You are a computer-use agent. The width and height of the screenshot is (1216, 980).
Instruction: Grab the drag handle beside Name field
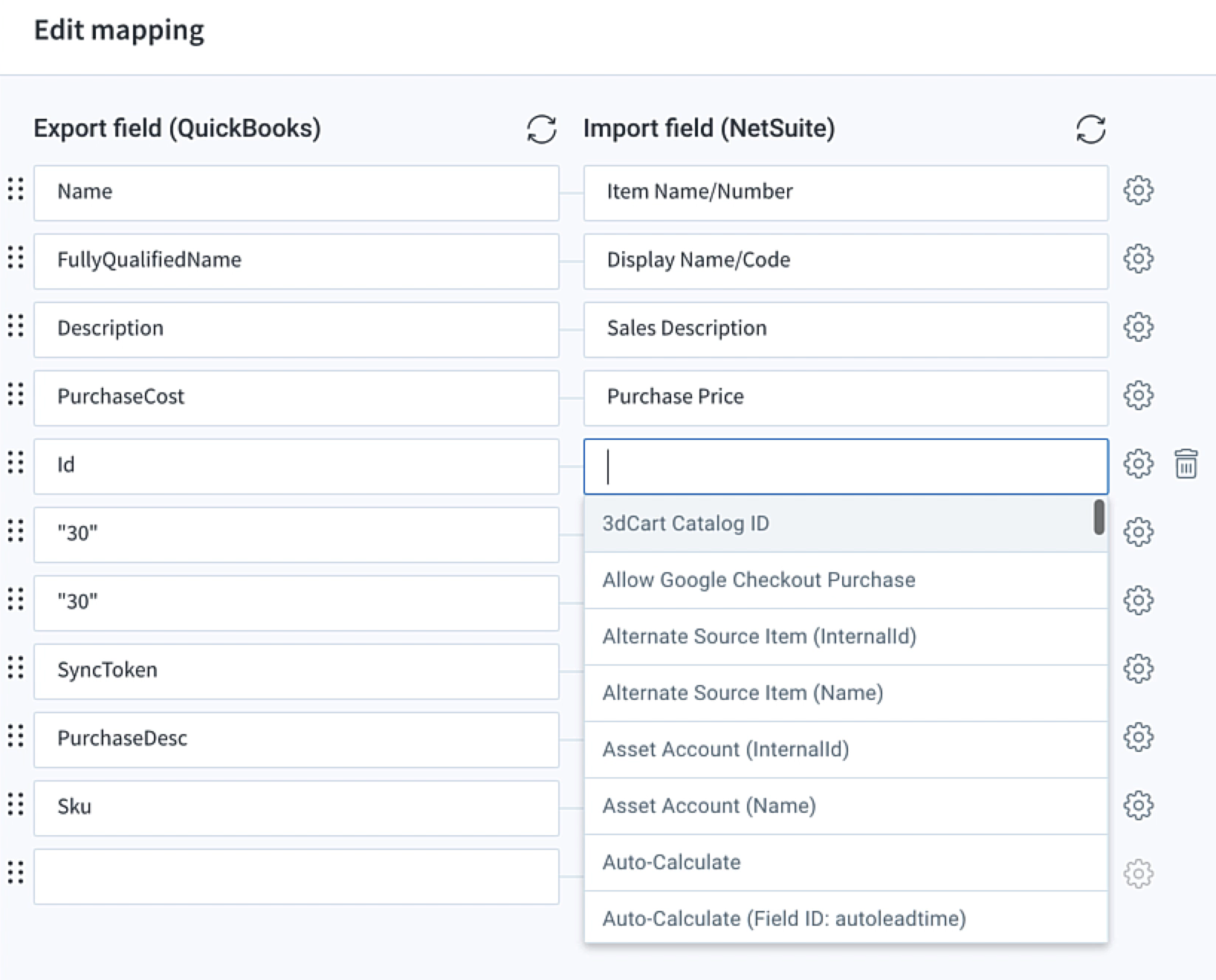[16, 189]
